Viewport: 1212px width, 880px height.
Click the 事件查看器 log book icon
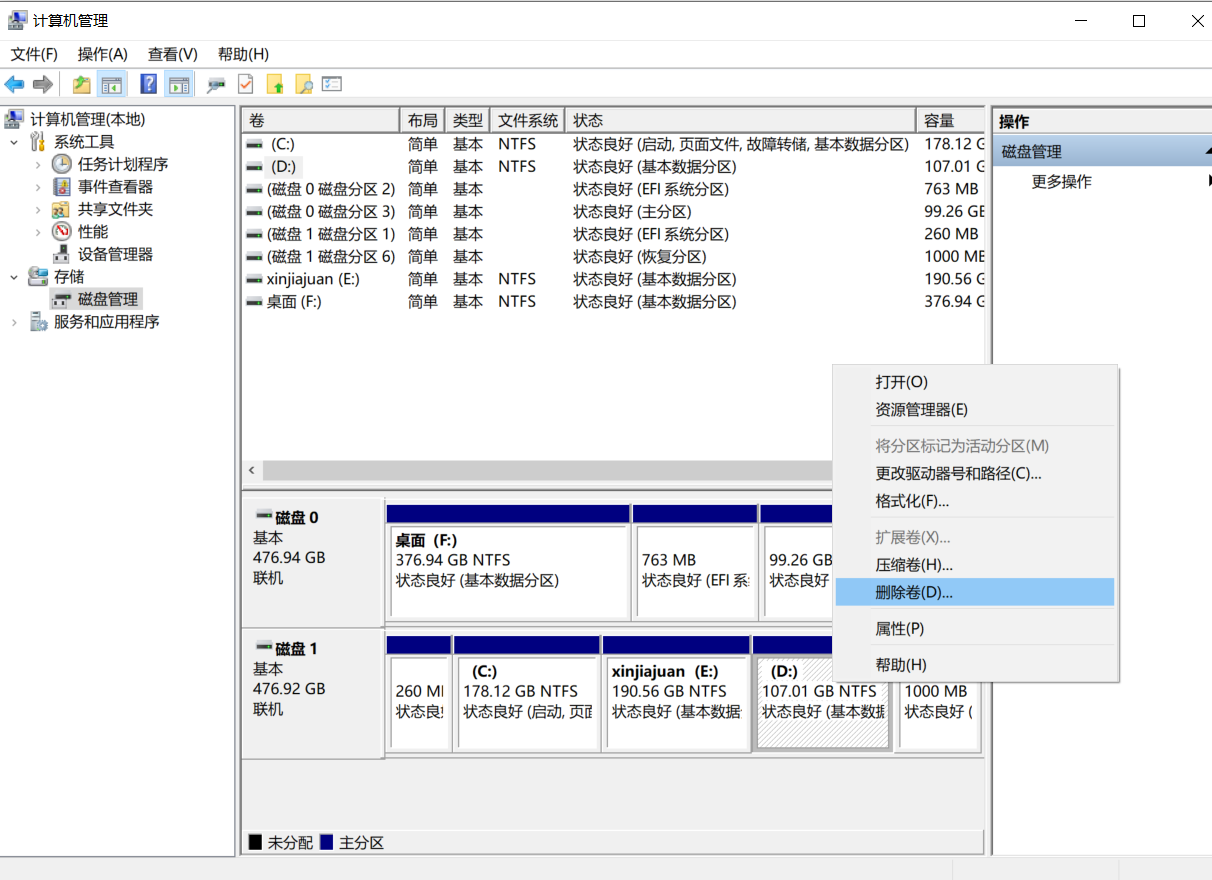[x=62, y=187]
